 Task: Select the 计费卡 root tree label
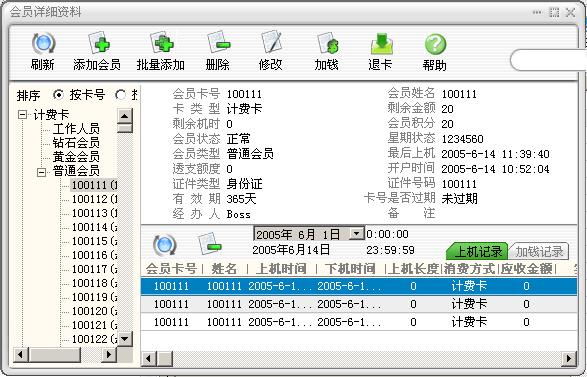tap(51, 114)
